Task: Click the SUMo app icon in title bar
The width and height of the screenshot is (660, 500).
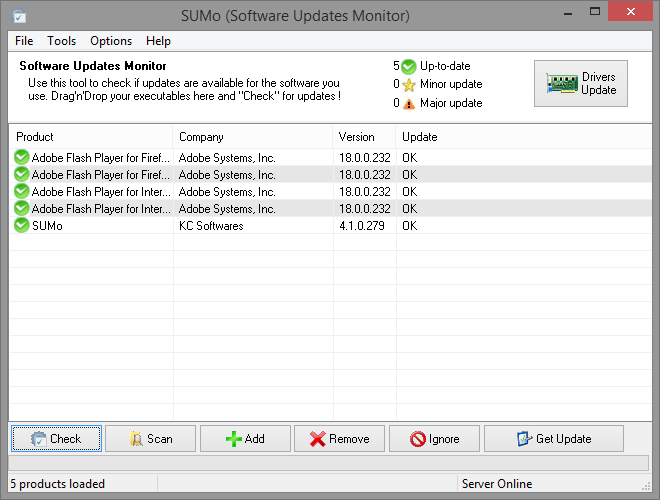Action: coord(19,16)
